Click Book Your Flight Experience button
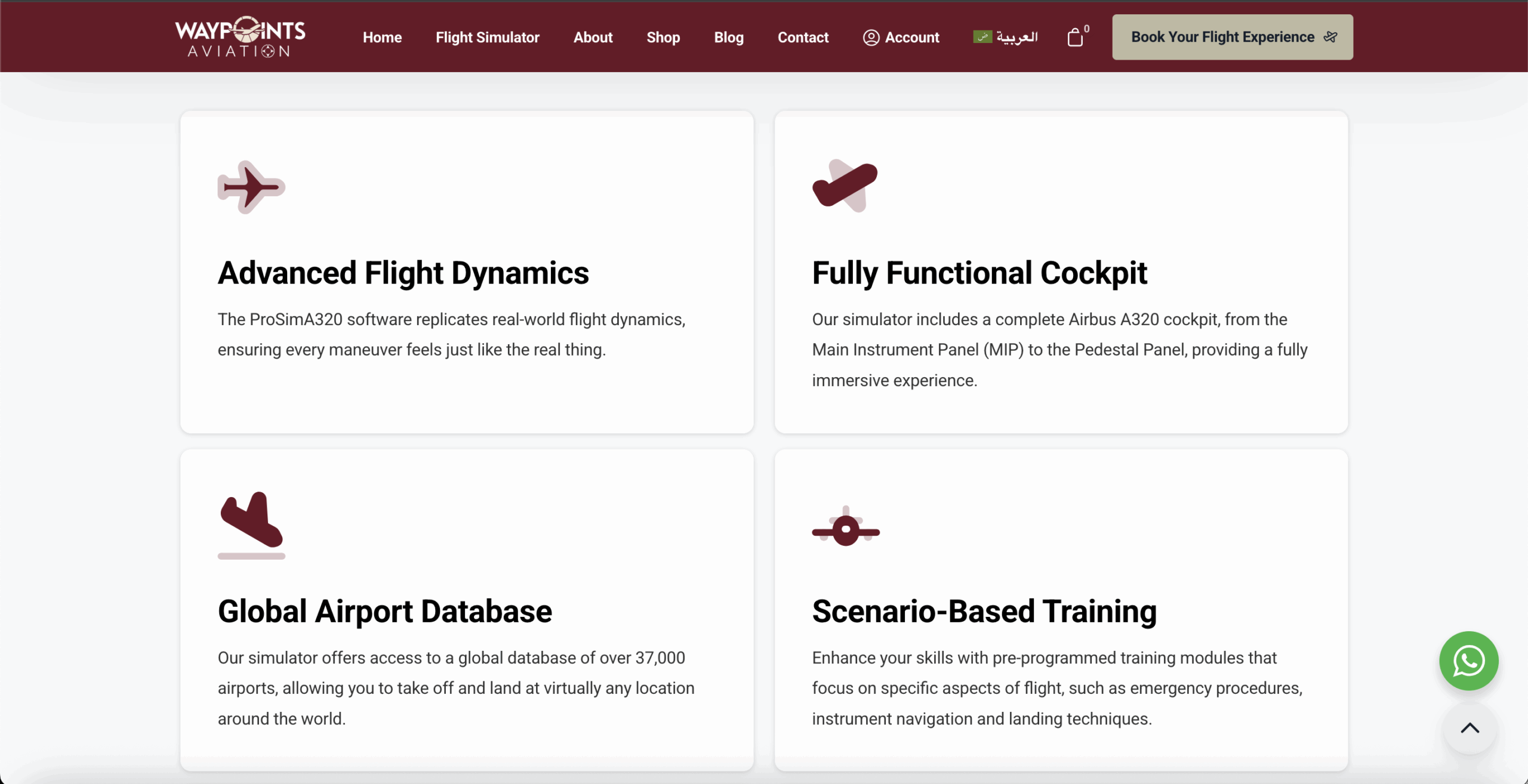The image size is (1528, 784). pos(1233,37)
